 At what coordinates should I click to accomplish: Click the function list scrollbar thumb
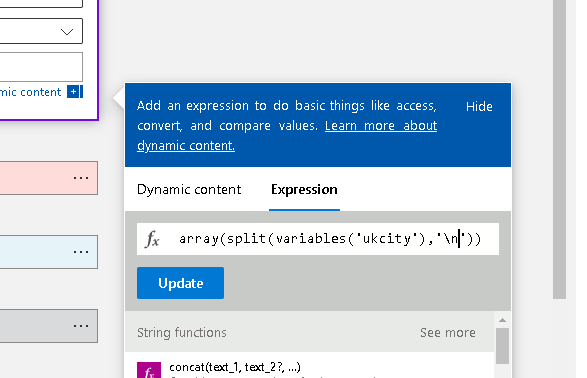[502, 346]
